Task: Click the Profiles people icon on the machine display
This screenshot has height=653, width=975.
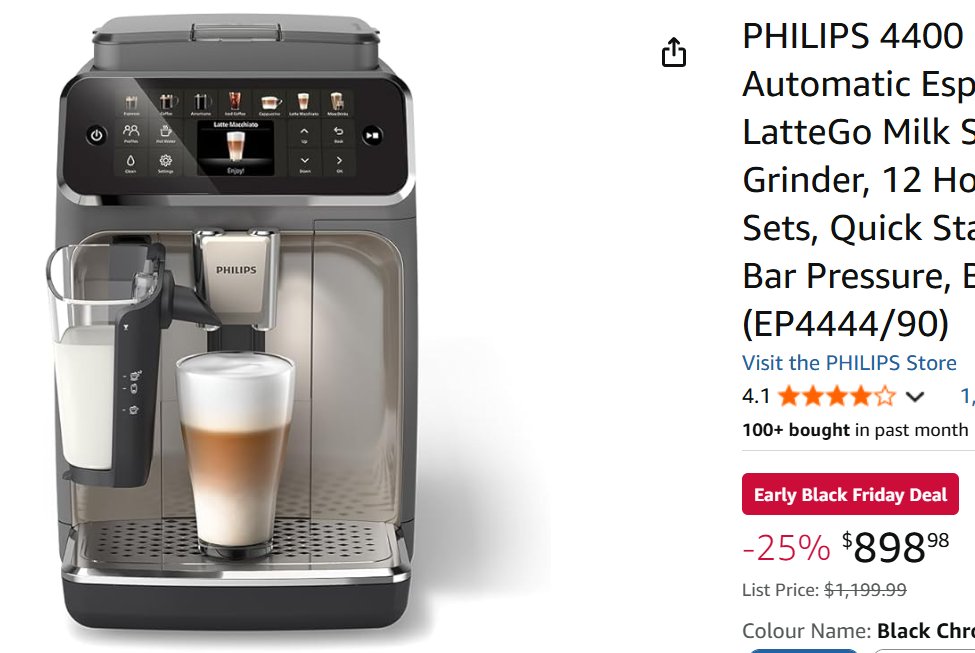Action: [131, 130]
